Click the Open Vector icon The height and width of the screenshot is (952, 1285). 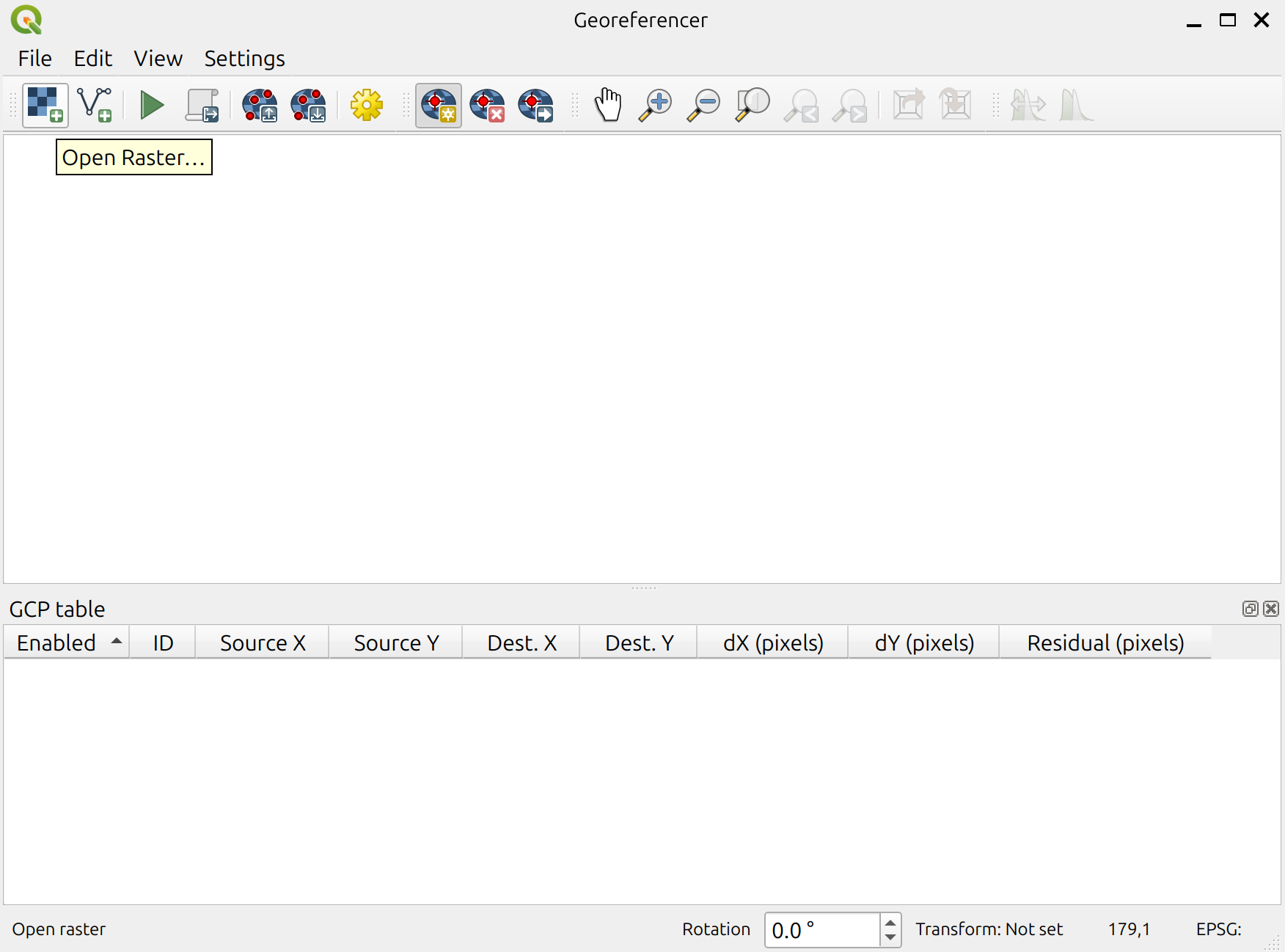click(95, 106)
